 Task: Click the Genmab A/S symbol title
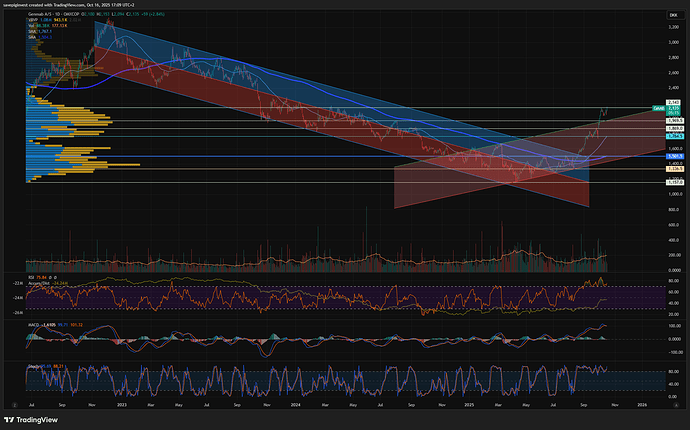[40, 16]
